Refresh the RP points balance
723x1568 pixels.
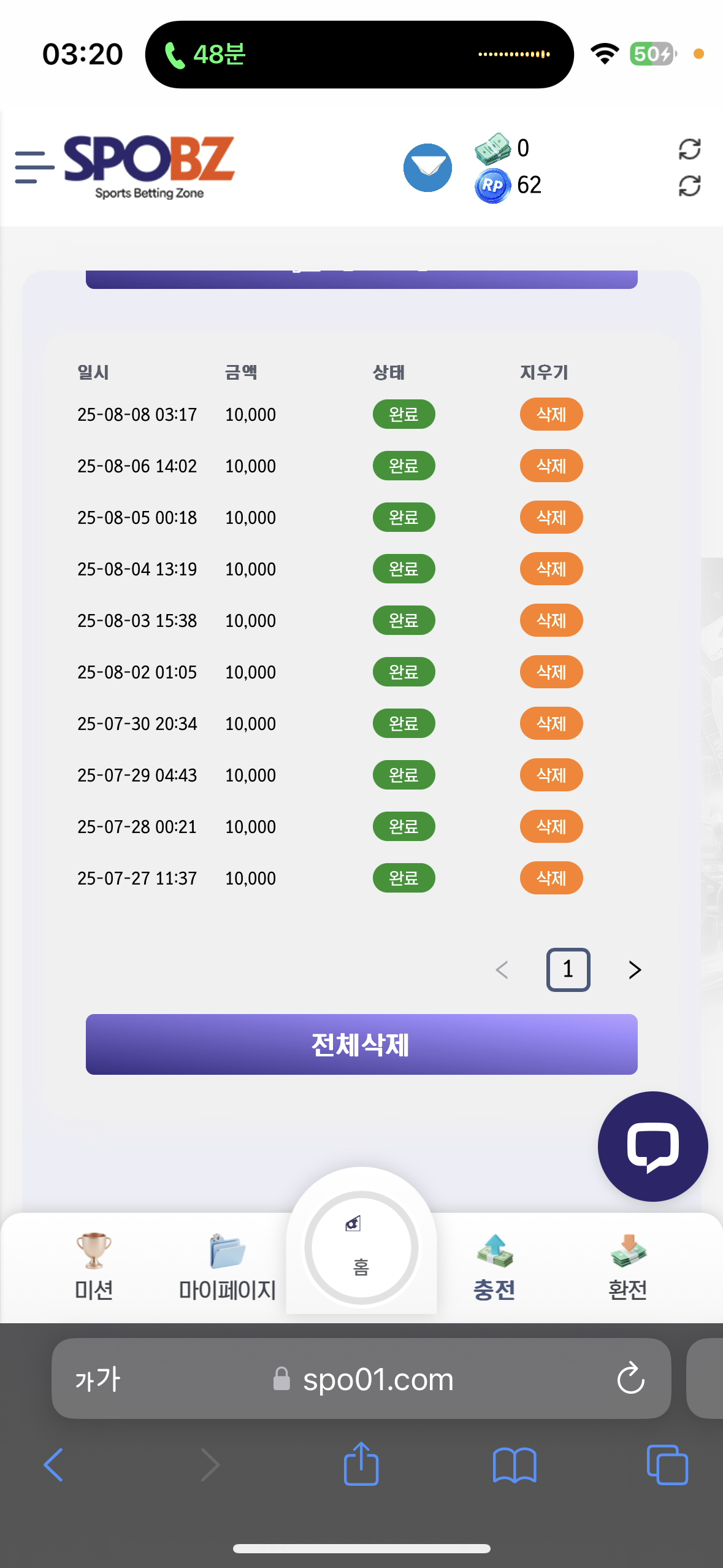click(x=689, y=186)
